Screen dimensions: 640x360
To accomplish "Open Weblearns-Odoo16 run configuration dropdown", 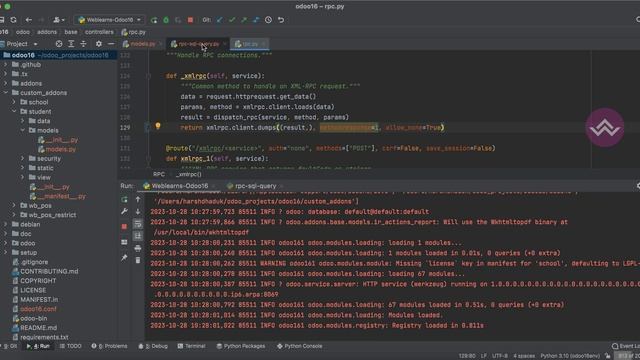I will [x=109, y=20].
